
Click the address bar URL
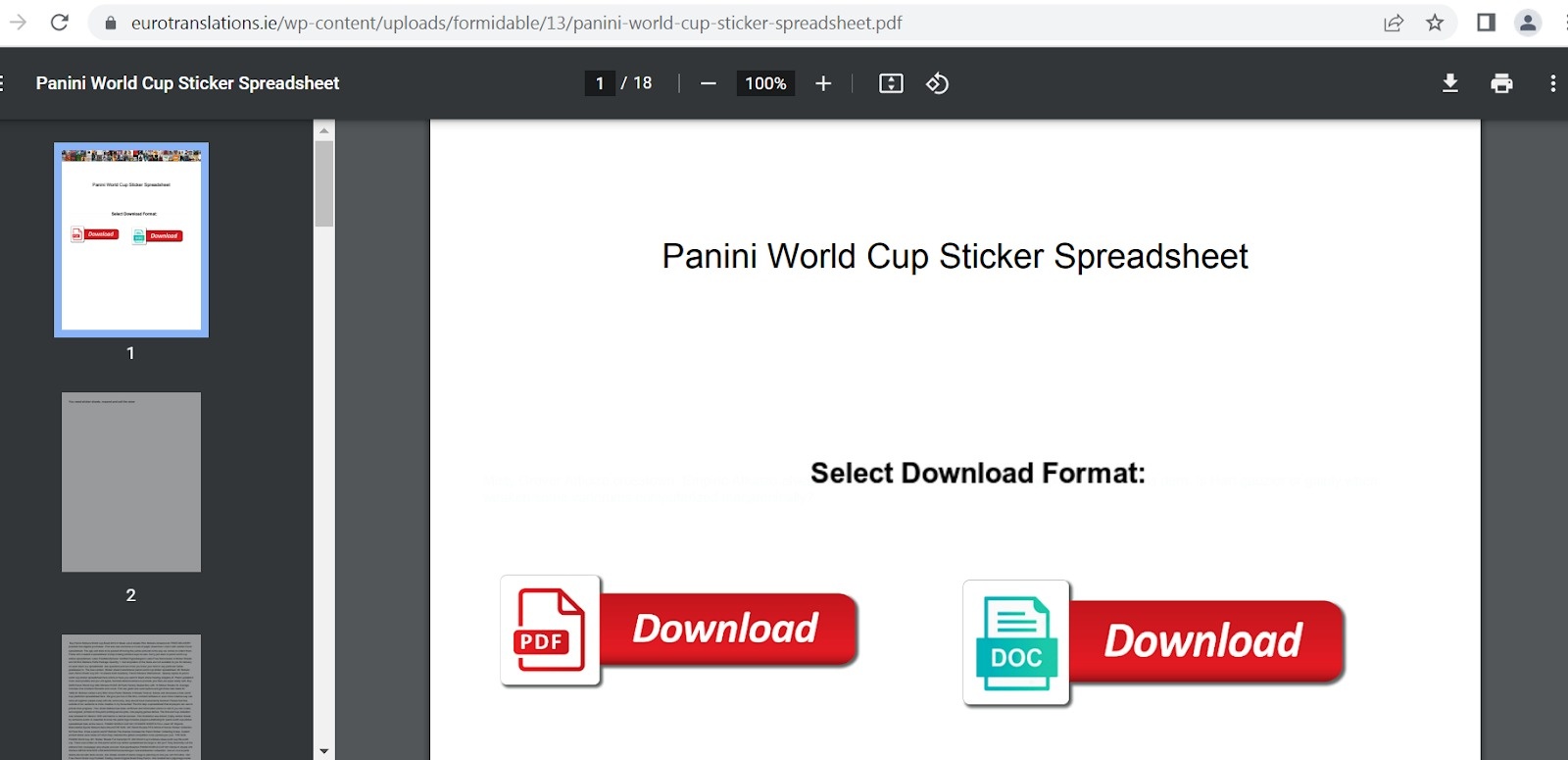516,23
